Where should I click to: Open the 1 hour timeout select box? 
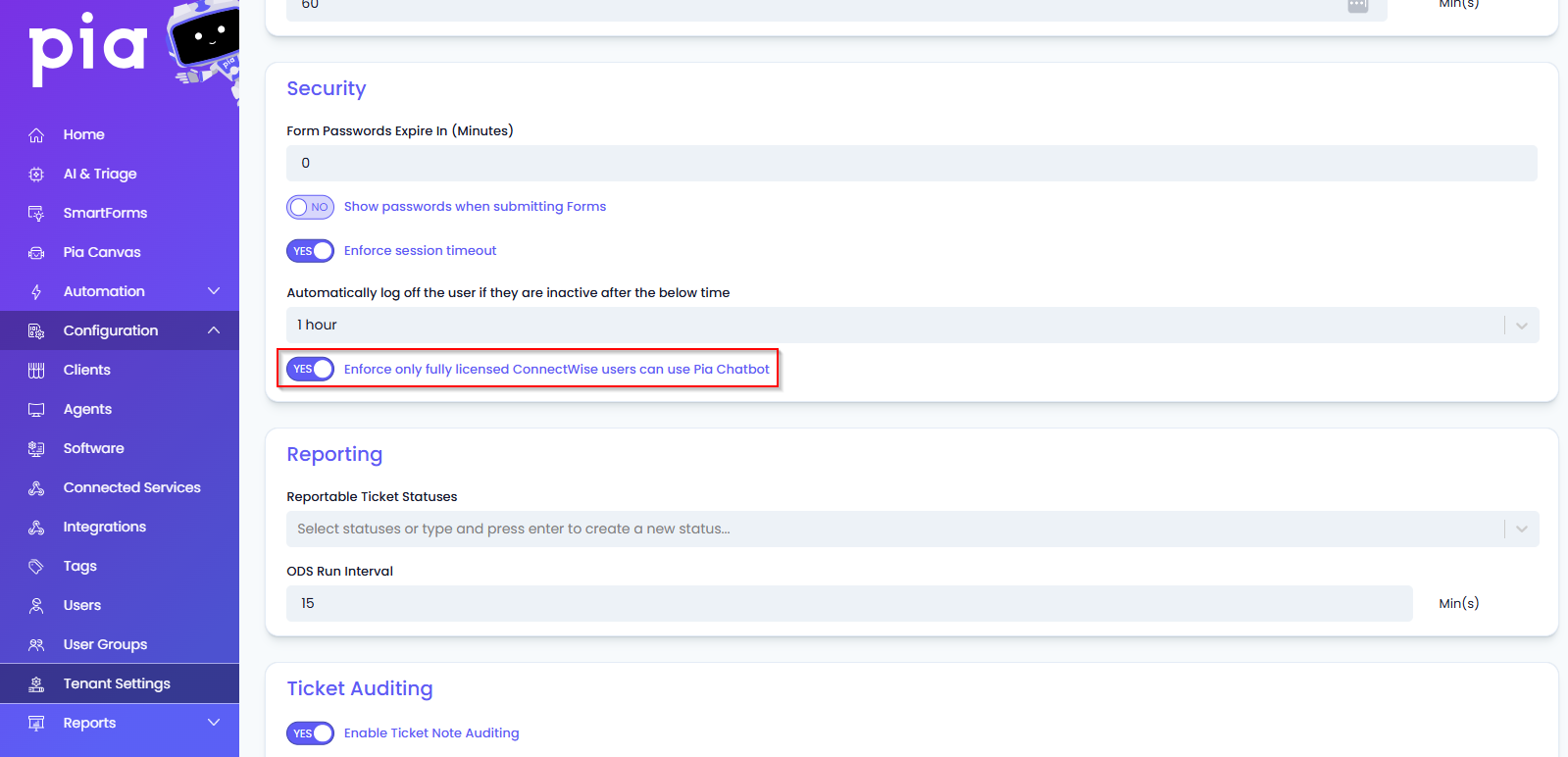coord(912,326)
